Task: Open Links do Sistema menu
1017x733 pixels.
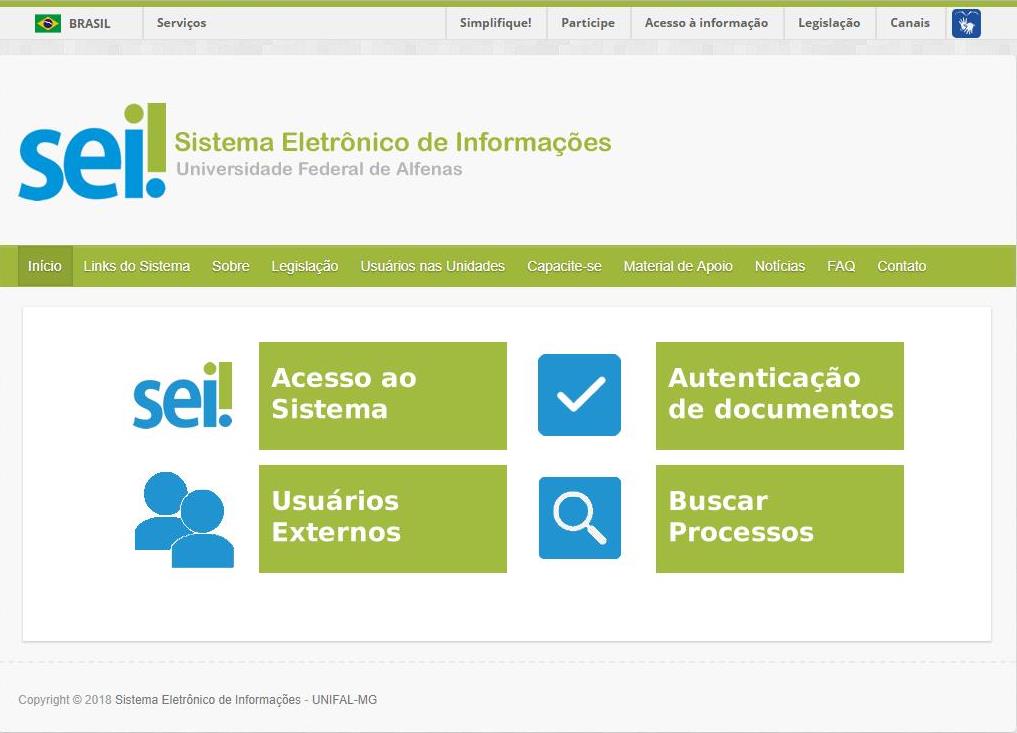Action: pos(137,266)
